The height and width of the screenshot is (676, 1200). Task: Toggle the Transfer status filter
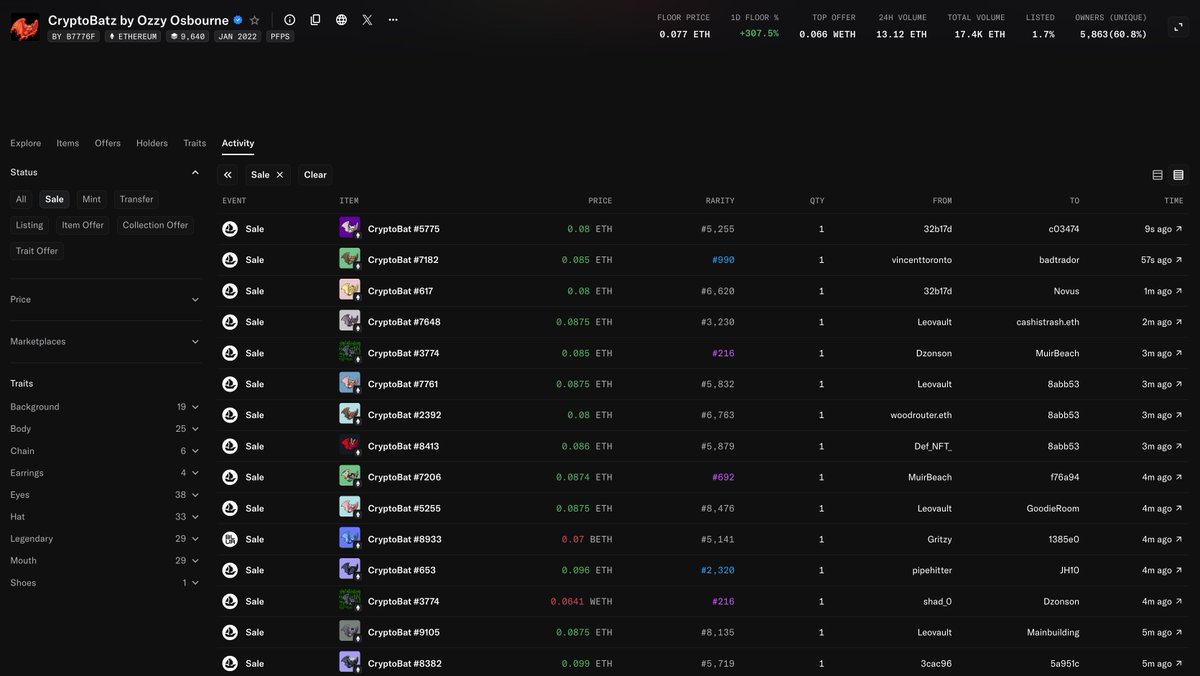point(136,199)
